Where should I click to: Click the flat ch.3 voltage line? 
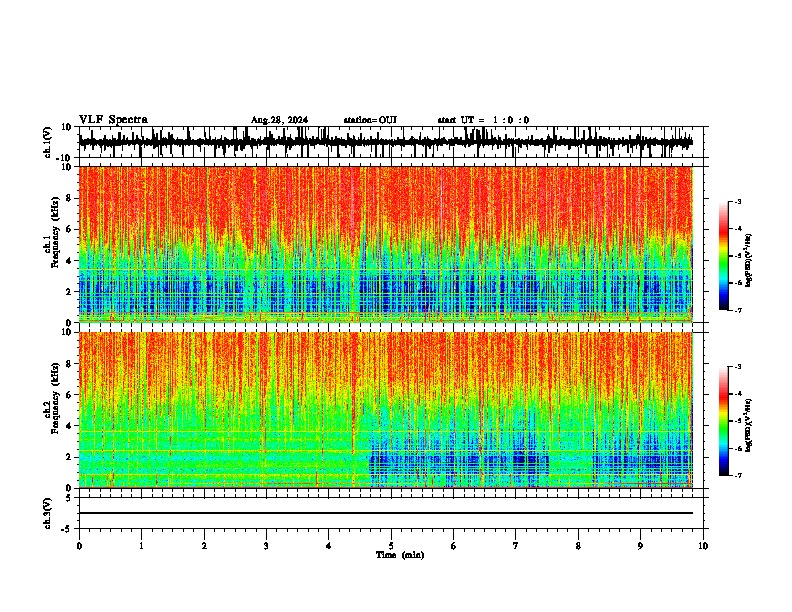[x=385, y=513]
